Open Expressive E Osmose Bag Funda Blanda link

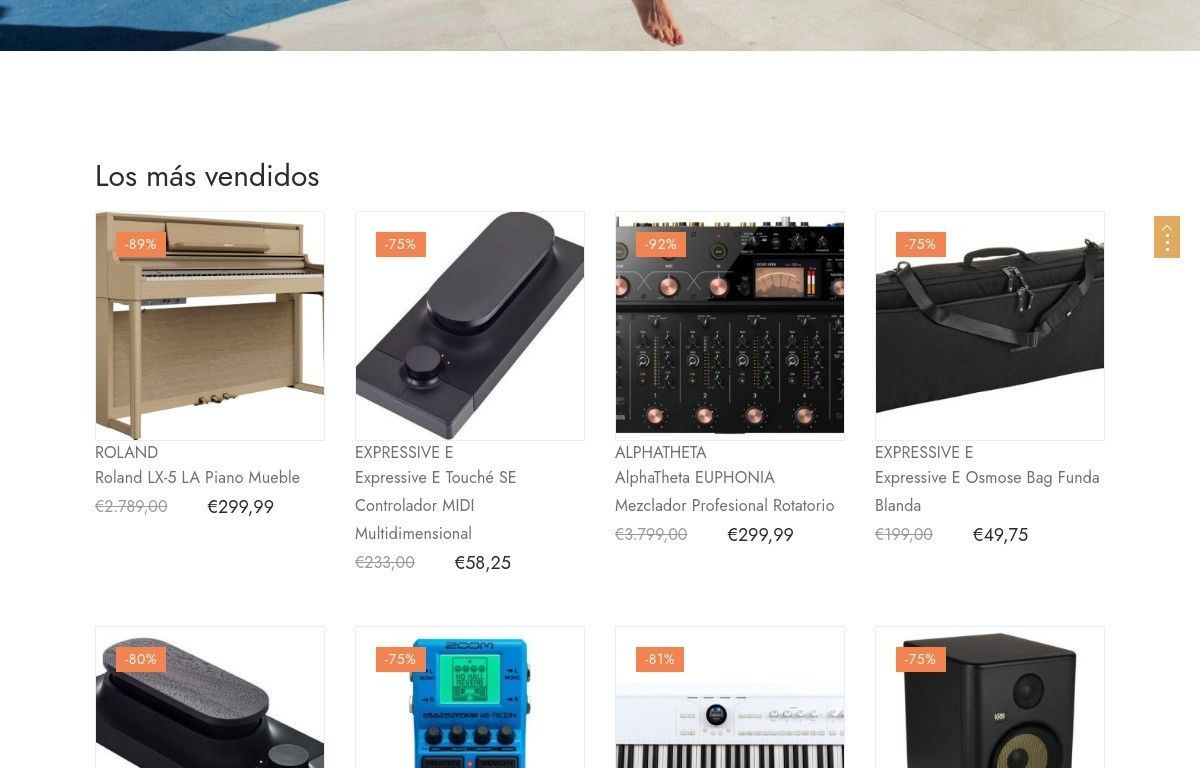pyautogui.click(x=987, y=492)
